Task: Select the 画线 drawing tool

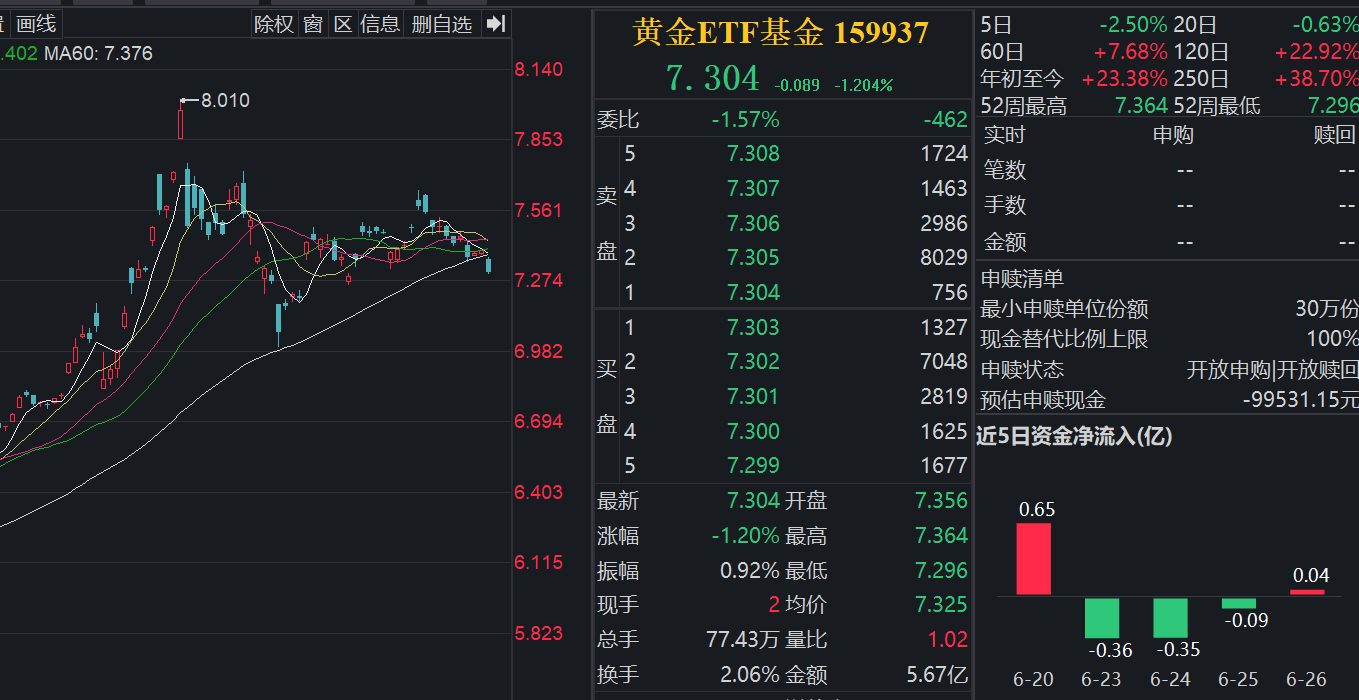Action: tap(37, 23)
